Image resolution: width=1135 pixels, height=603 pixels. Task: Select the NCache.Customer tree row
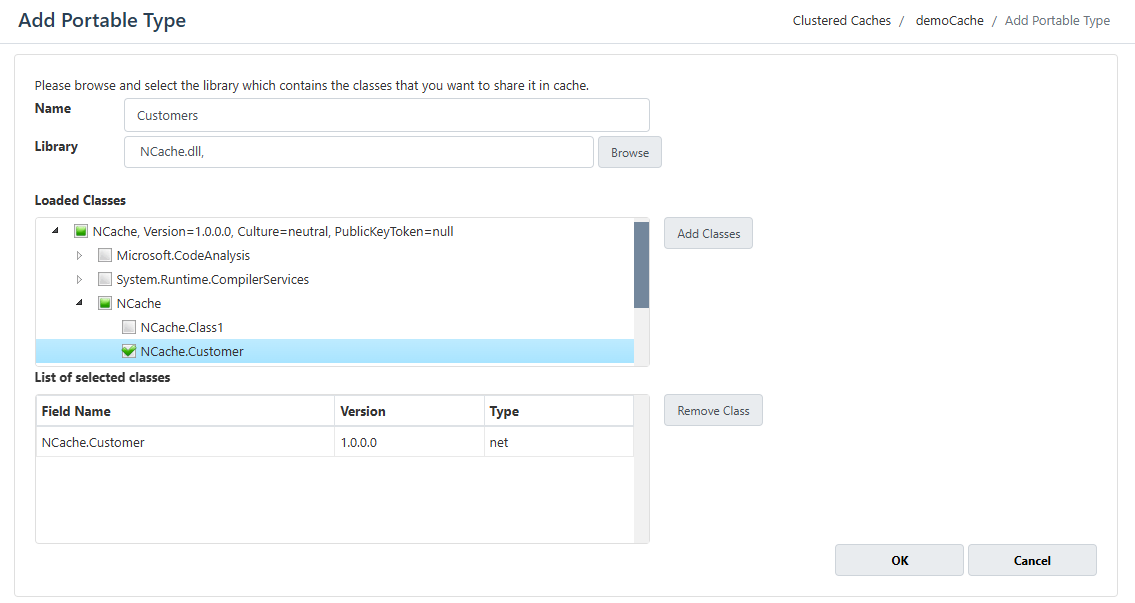334,351
